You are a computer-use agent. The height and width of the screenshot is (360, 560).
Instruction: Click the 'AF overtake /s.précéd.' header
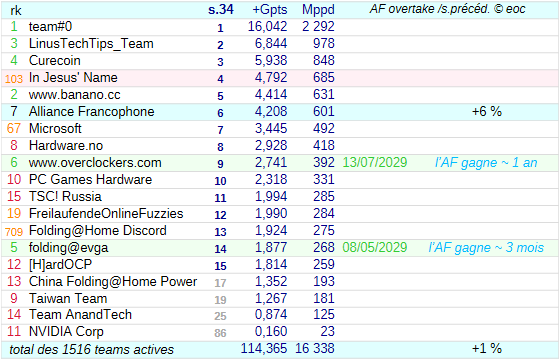pos(430,9)
